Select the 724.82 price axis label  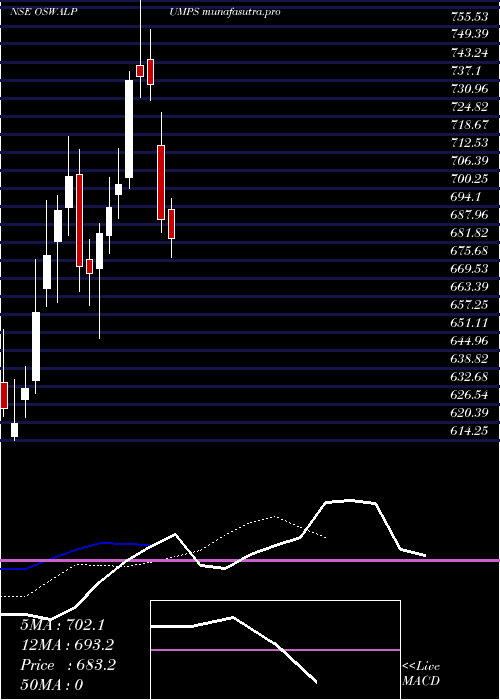(x=469, y=107)
